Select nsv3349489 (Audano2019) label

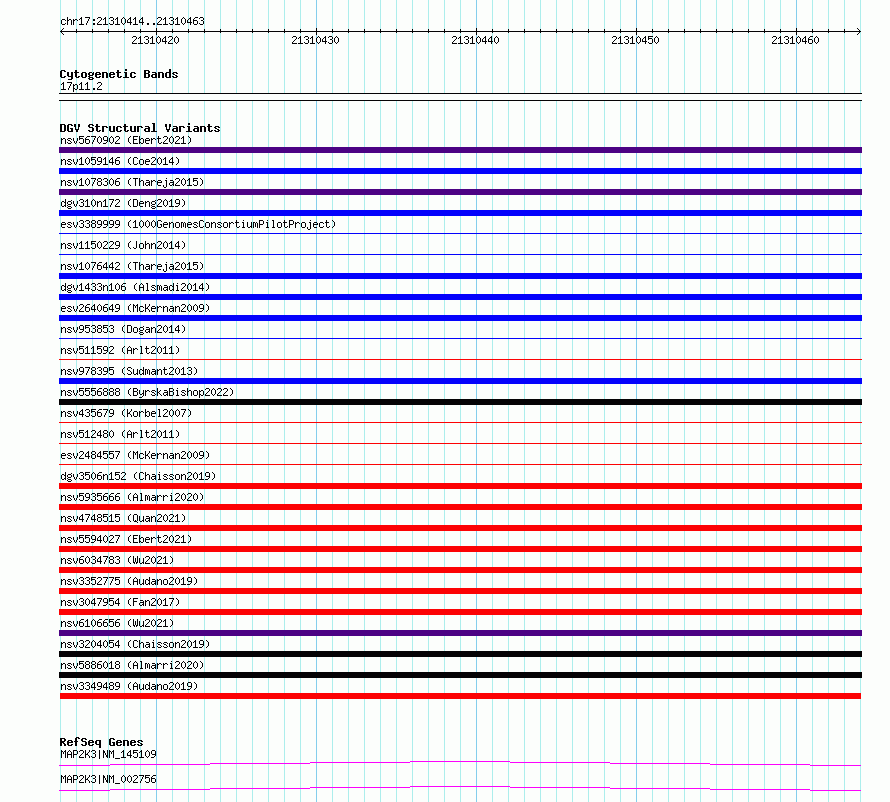[129, 686]
